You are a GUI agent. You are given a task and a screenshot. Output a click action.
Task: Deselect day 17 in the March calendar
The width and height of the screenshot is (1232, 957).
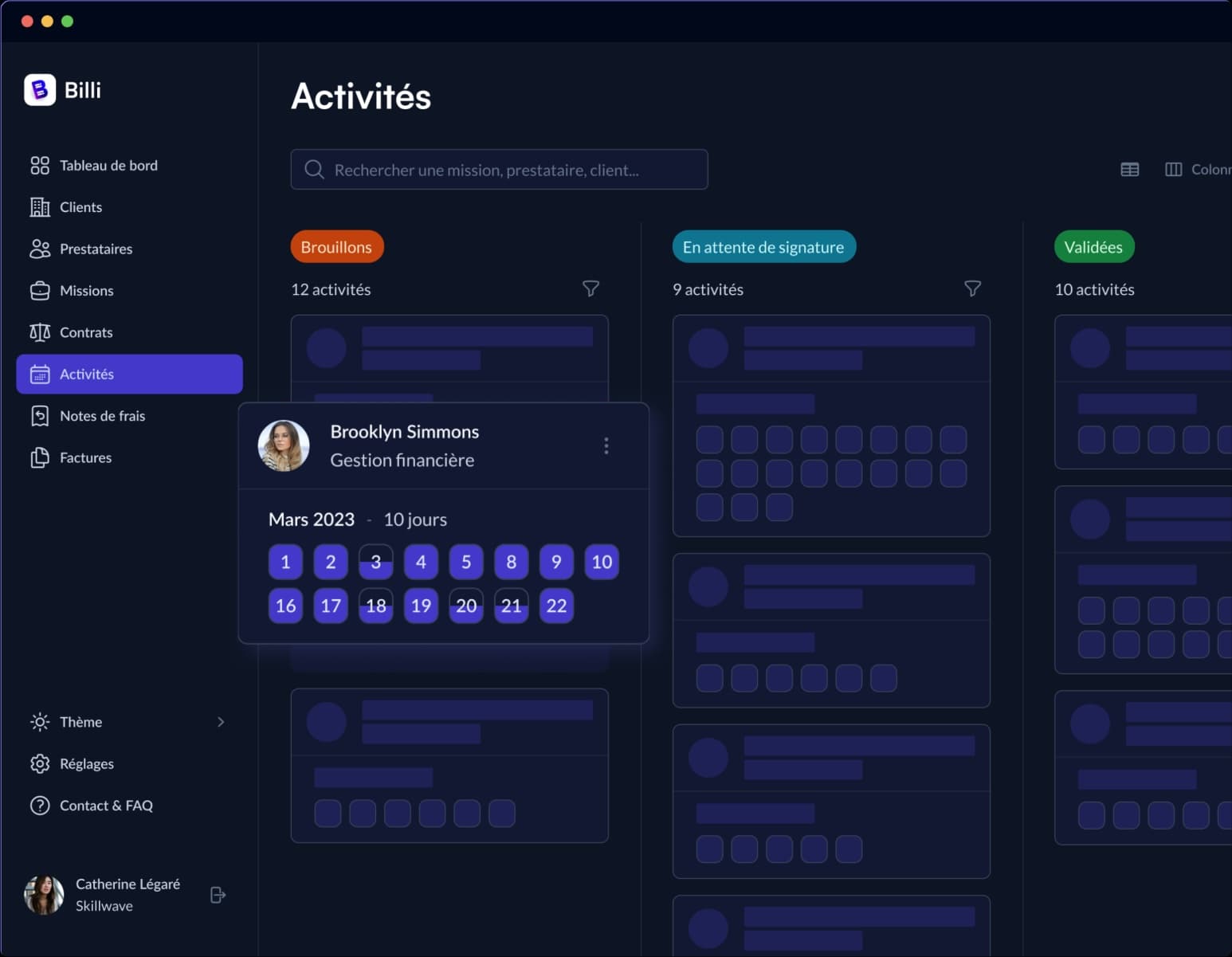330,606
